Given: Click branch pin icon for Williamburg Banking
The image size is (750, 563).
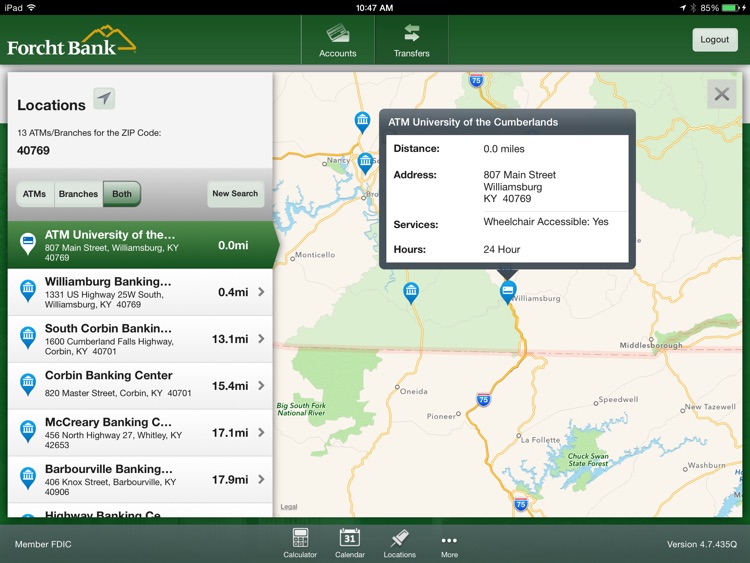Looking at the screenshot, I should point(28,291).
